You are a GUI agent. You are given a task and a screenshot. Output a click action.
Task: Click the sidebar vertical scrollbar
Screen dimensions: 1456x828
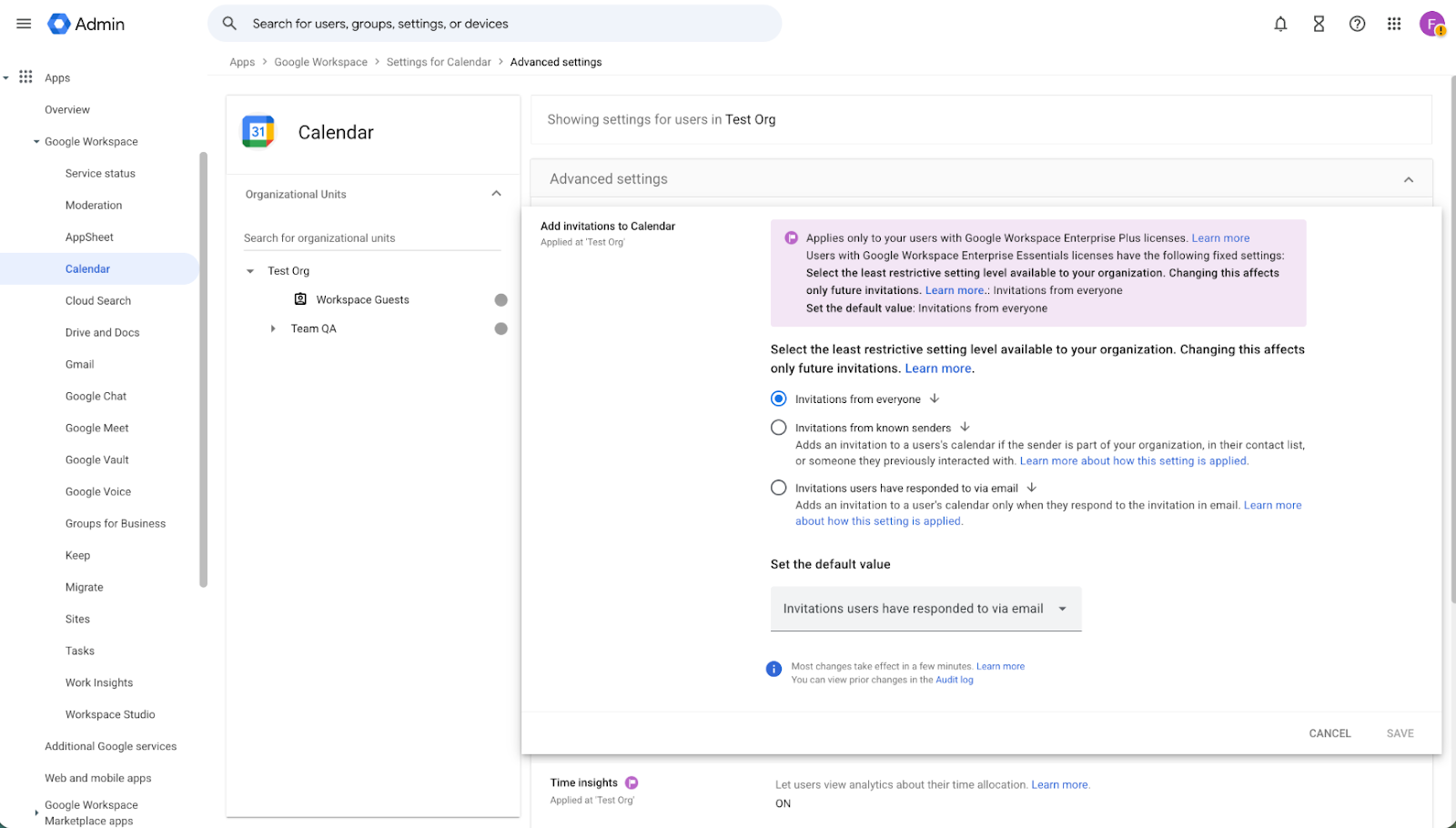pos(203,369)
